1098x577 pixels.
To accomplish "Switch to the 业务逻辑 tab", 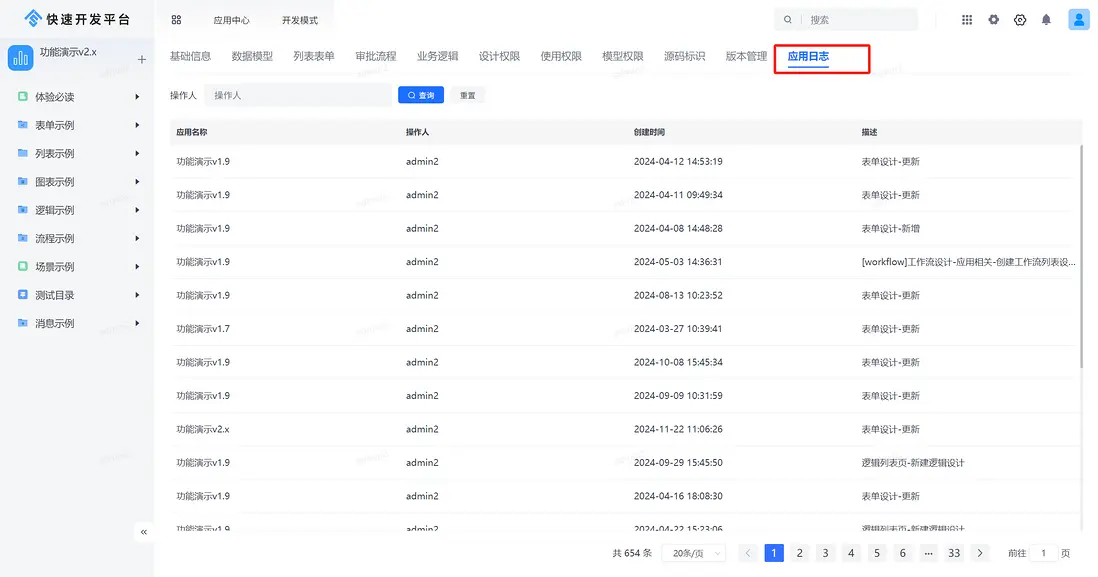I will (438, 56).
